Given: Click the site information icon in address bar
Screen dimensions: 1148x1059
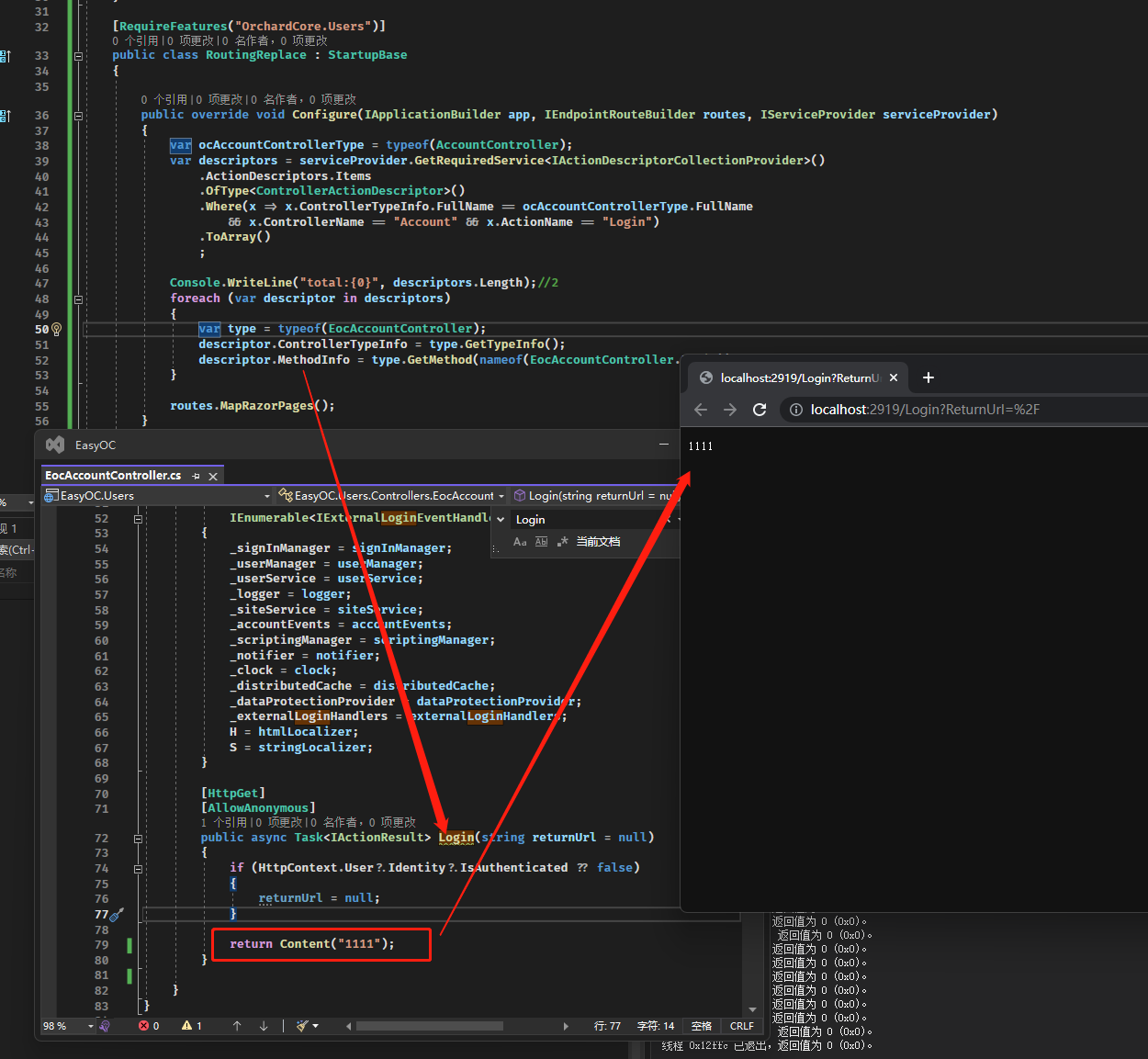Looking at the screenshot, I should click(796, 410).
